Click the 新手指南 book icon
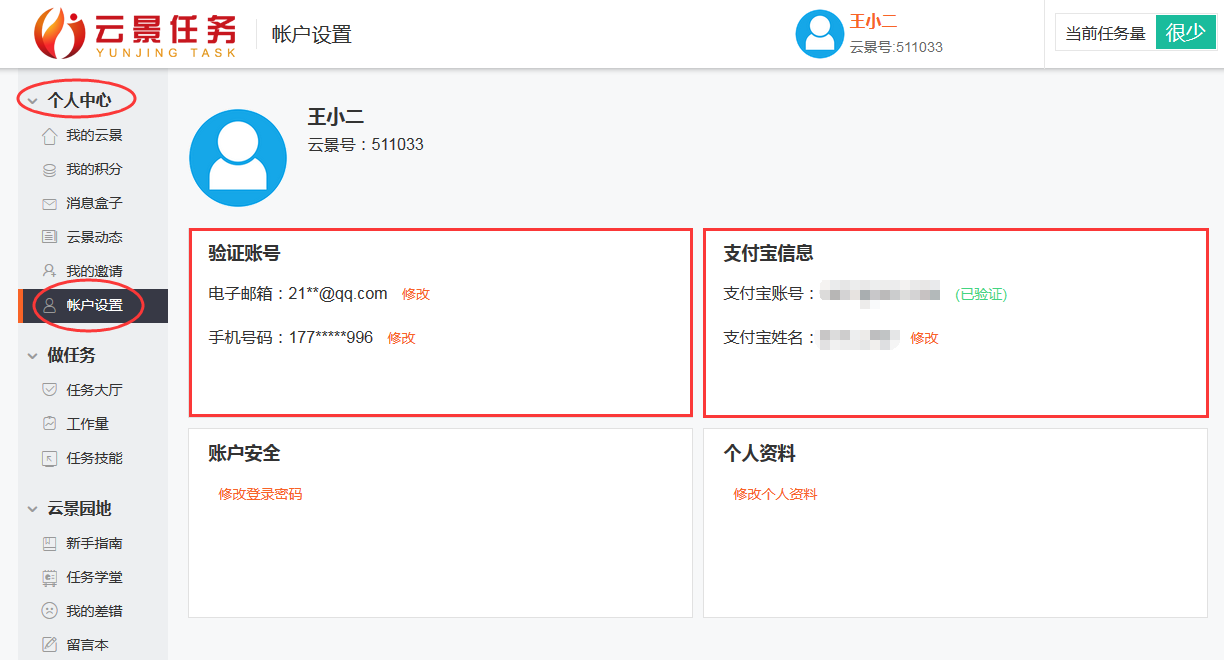The height and width of the screenshot is (660, 1224). tap(49, 544)
